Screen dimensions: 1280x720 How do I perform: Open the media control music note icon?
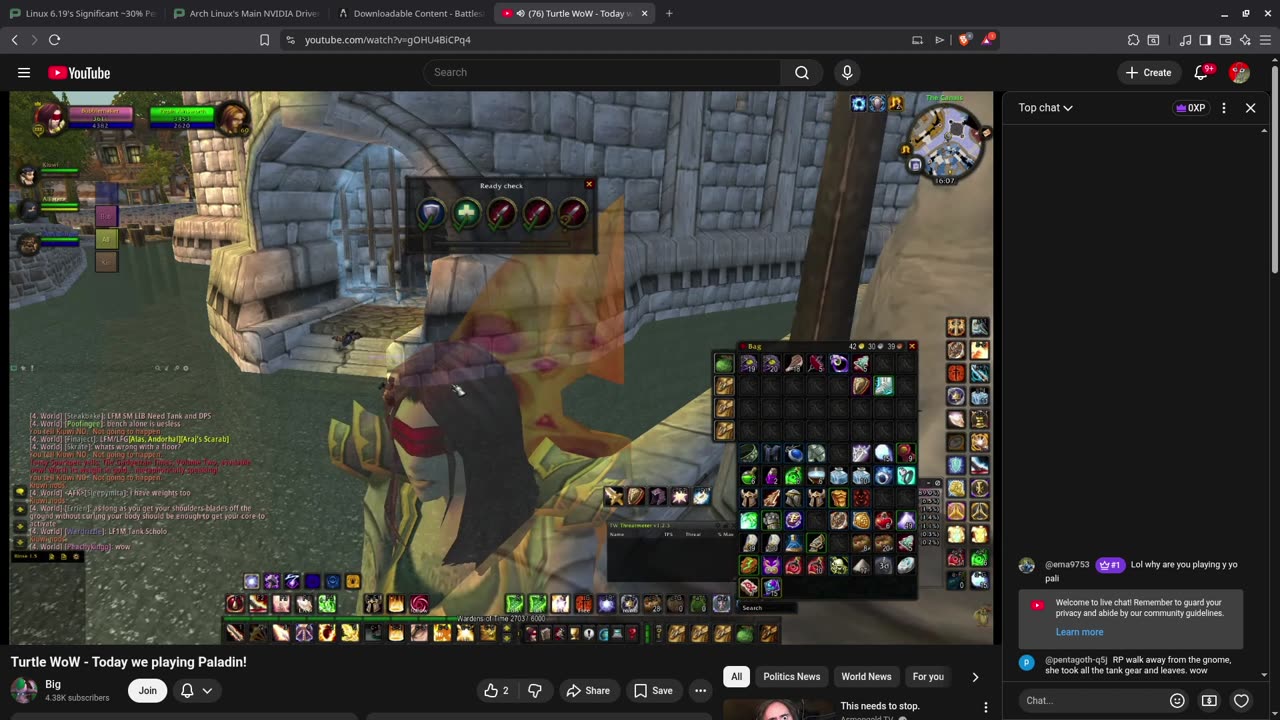coord(1185,40)
